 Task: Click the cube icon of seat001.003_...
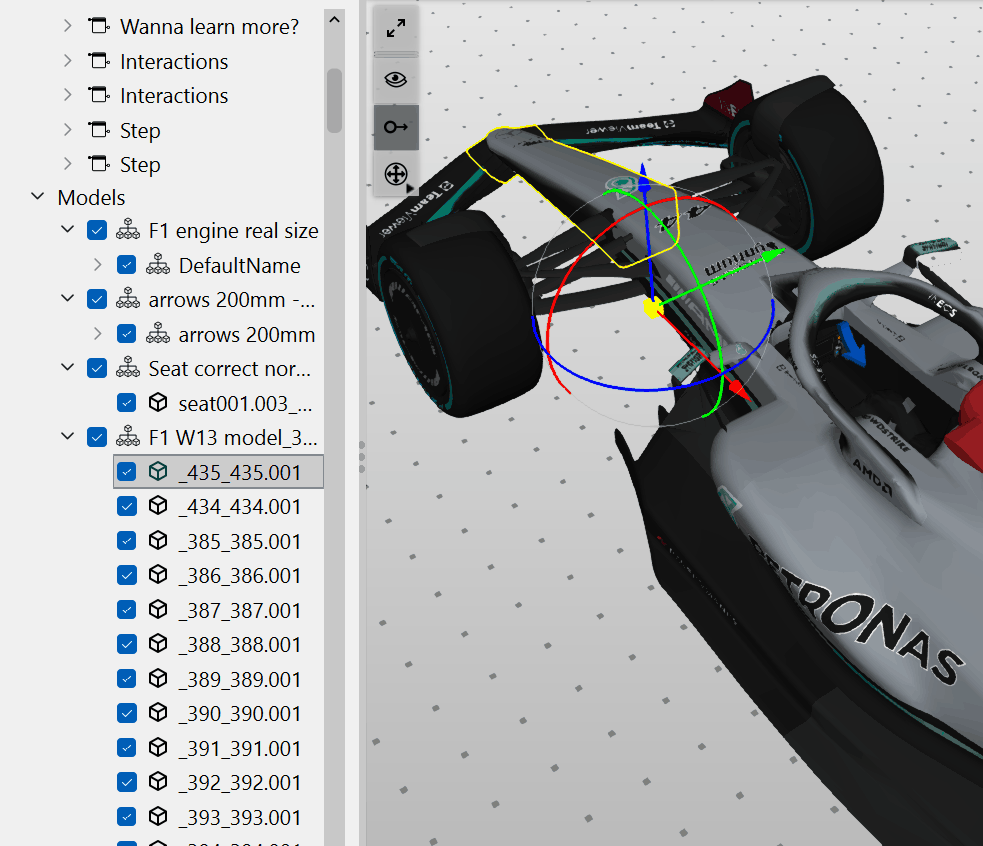[x=158, y=403]
